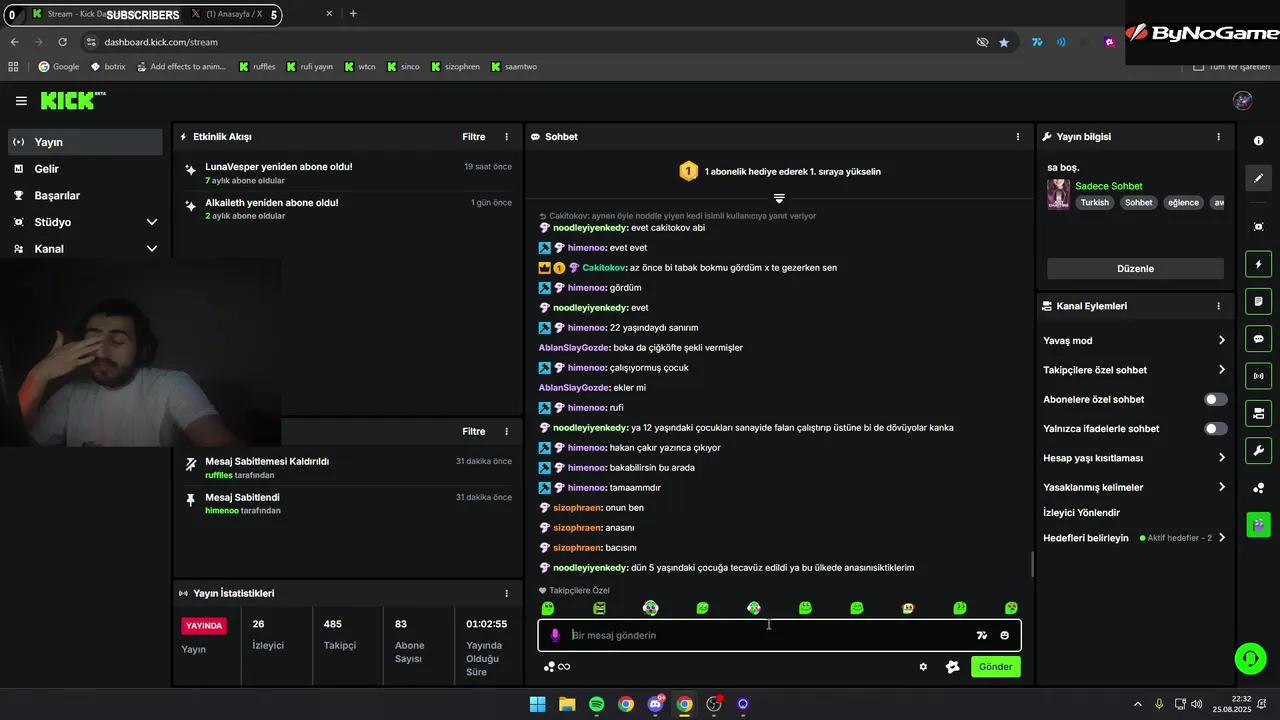Open Yasaklanmış kelimeler settings

(x=1134, y=488)
